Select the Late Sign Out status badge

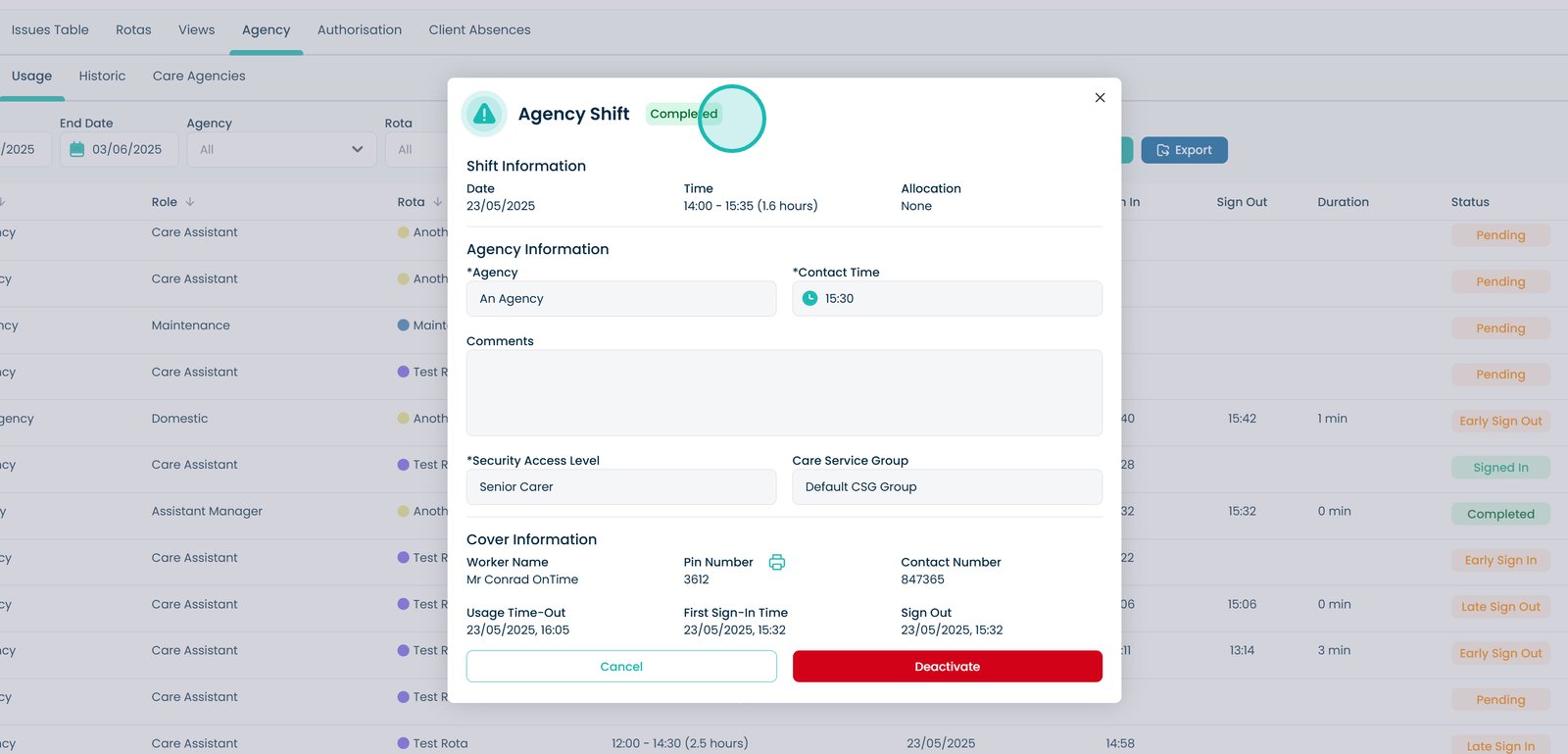tap(1500, 607)
